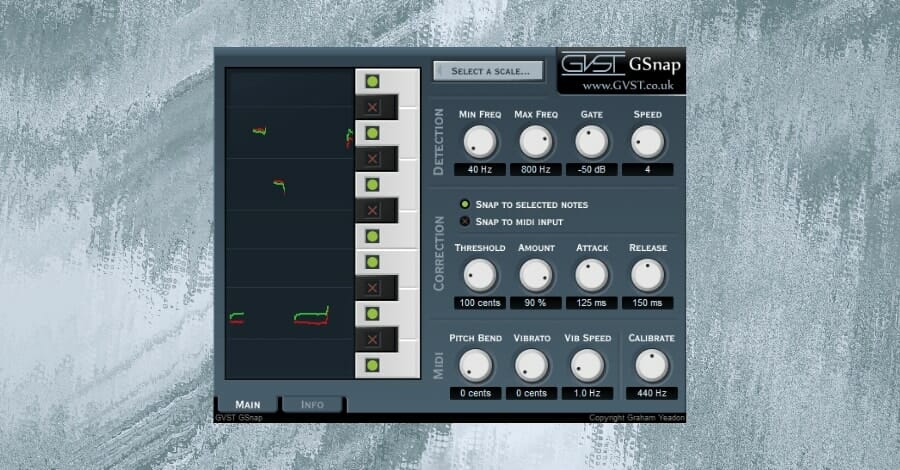The height and width of the screenshot is (470, 900).
Task: Toggle the X on third black key from top (F#)
Action: tap(372, 211)
